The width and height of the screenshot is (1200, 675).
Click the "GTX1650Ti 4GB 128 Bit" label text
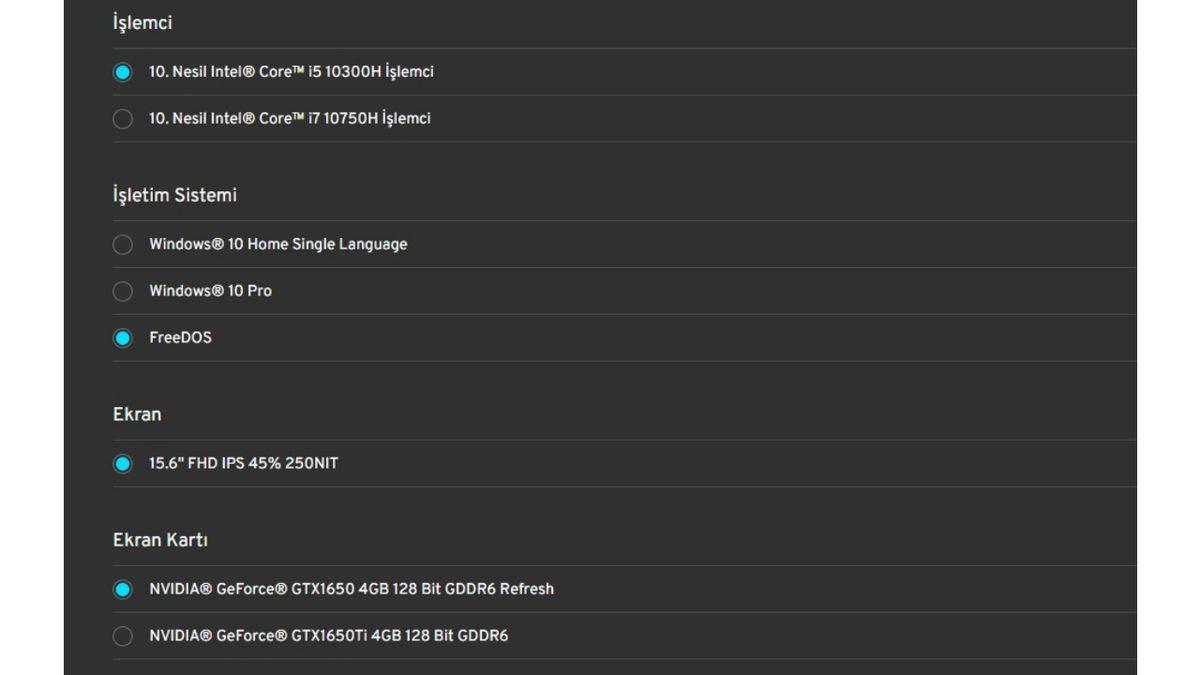click(328, 636)
